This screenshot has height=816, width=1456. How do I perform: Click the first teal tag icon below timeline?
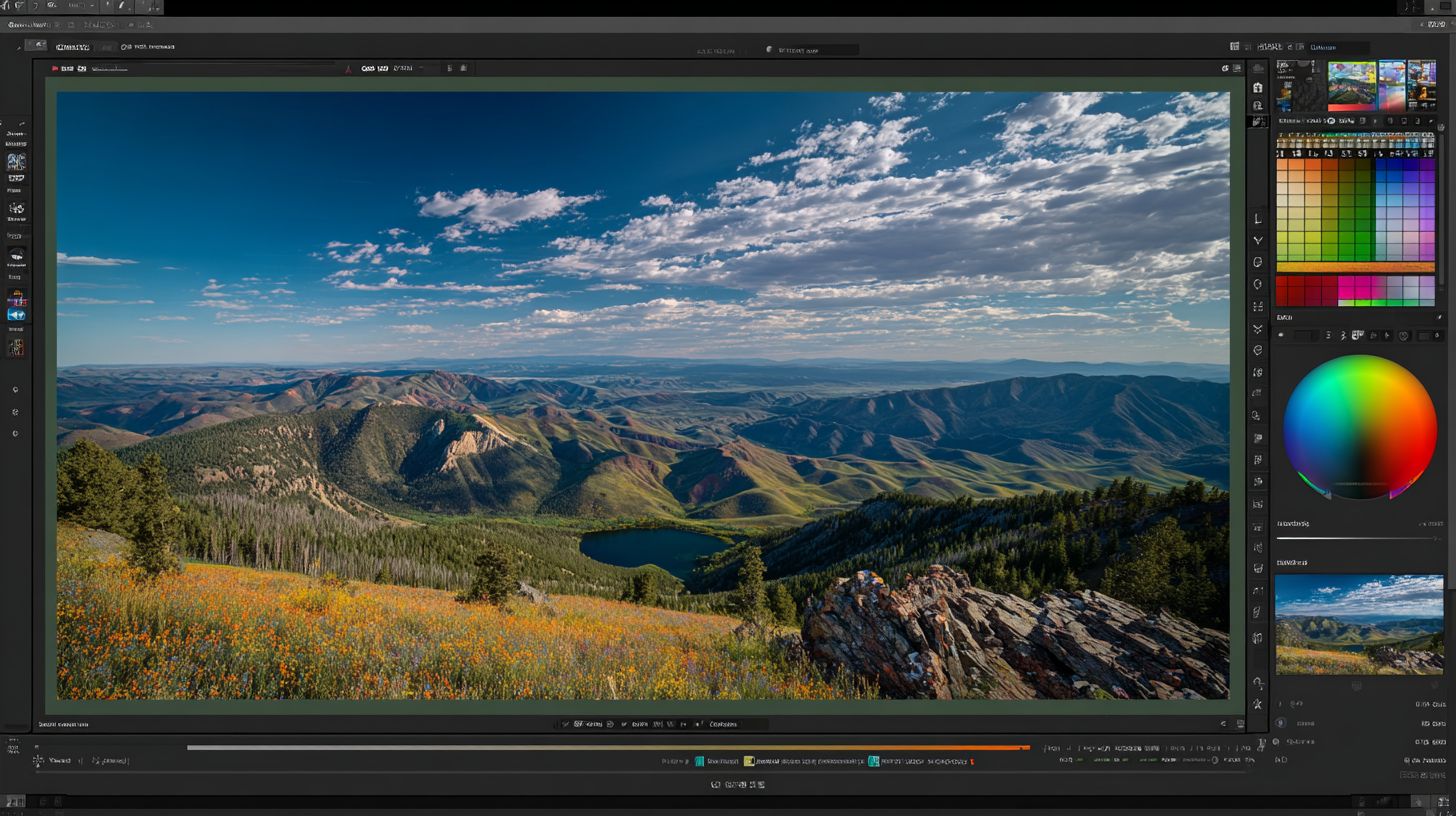[x=700, y=761]
